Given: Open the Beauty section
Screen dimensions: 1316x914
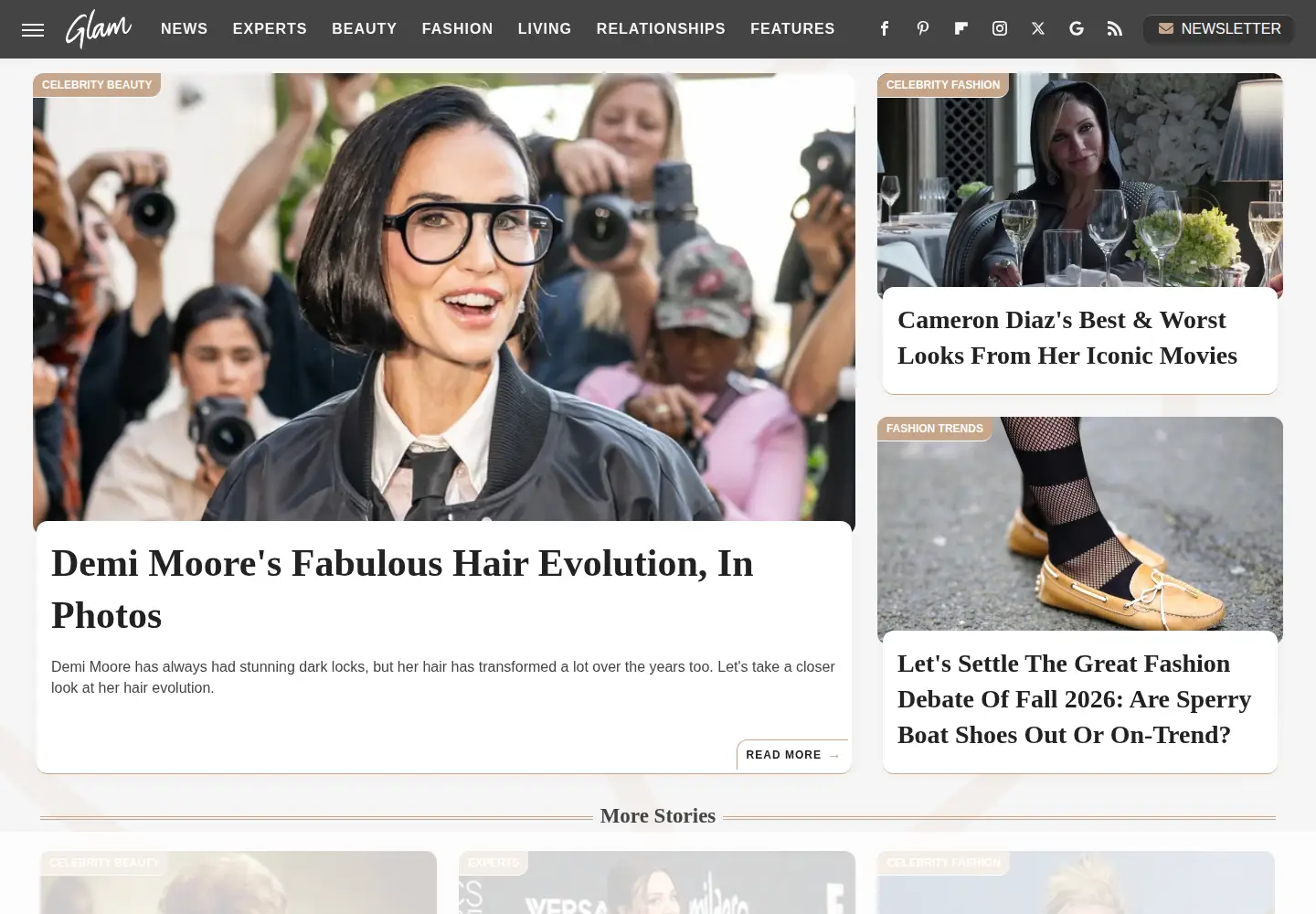Looking at the screenshot, I should coord(365,29).
